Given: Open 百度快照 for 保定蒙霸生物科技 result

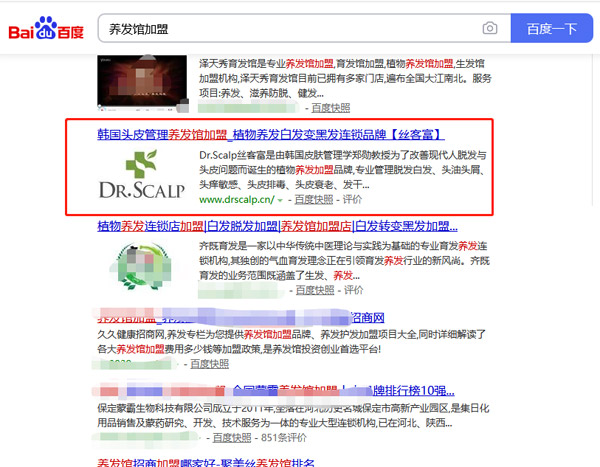Looking at the screenshot, I should pos(232,438).
